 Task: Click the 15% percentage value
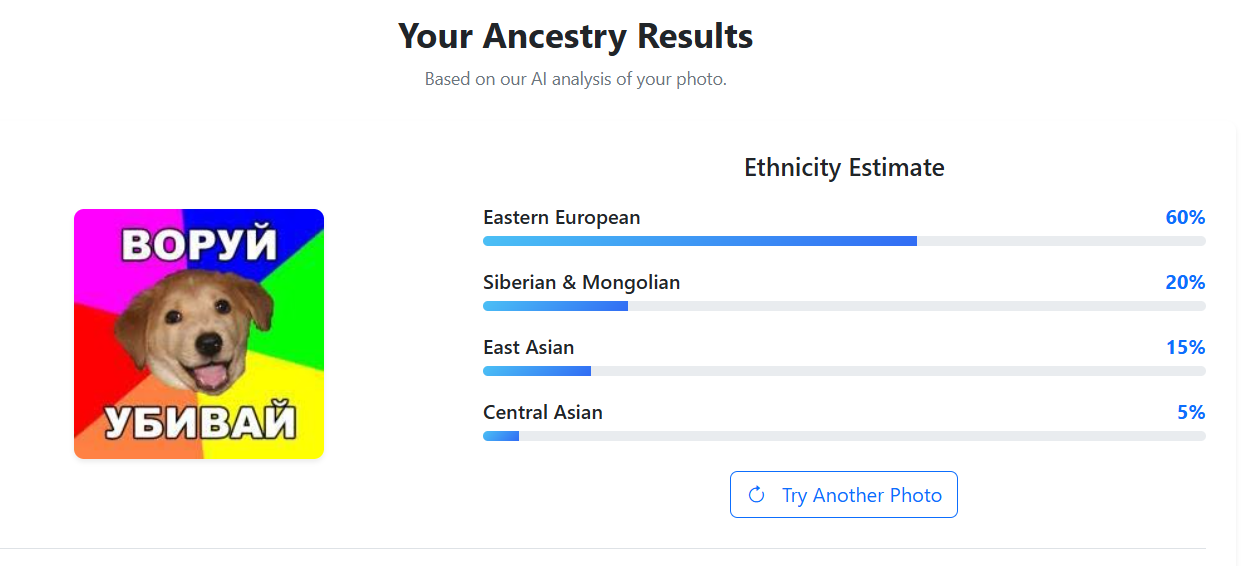pyautogui.click(x=1185, y=348)
